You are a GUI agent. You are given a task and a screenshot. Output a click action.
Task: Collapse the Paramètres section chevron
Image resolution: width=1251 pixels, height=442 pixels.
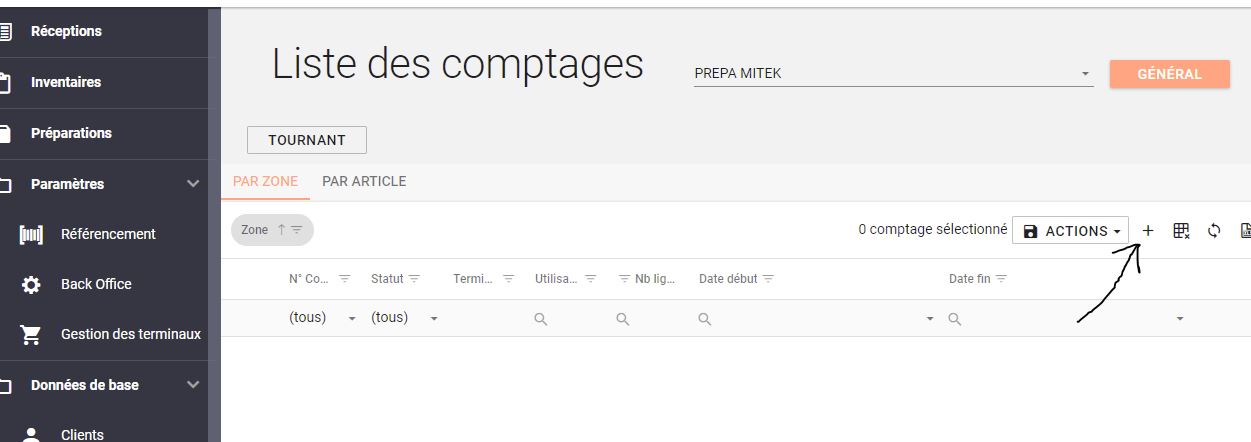[193, 184]
